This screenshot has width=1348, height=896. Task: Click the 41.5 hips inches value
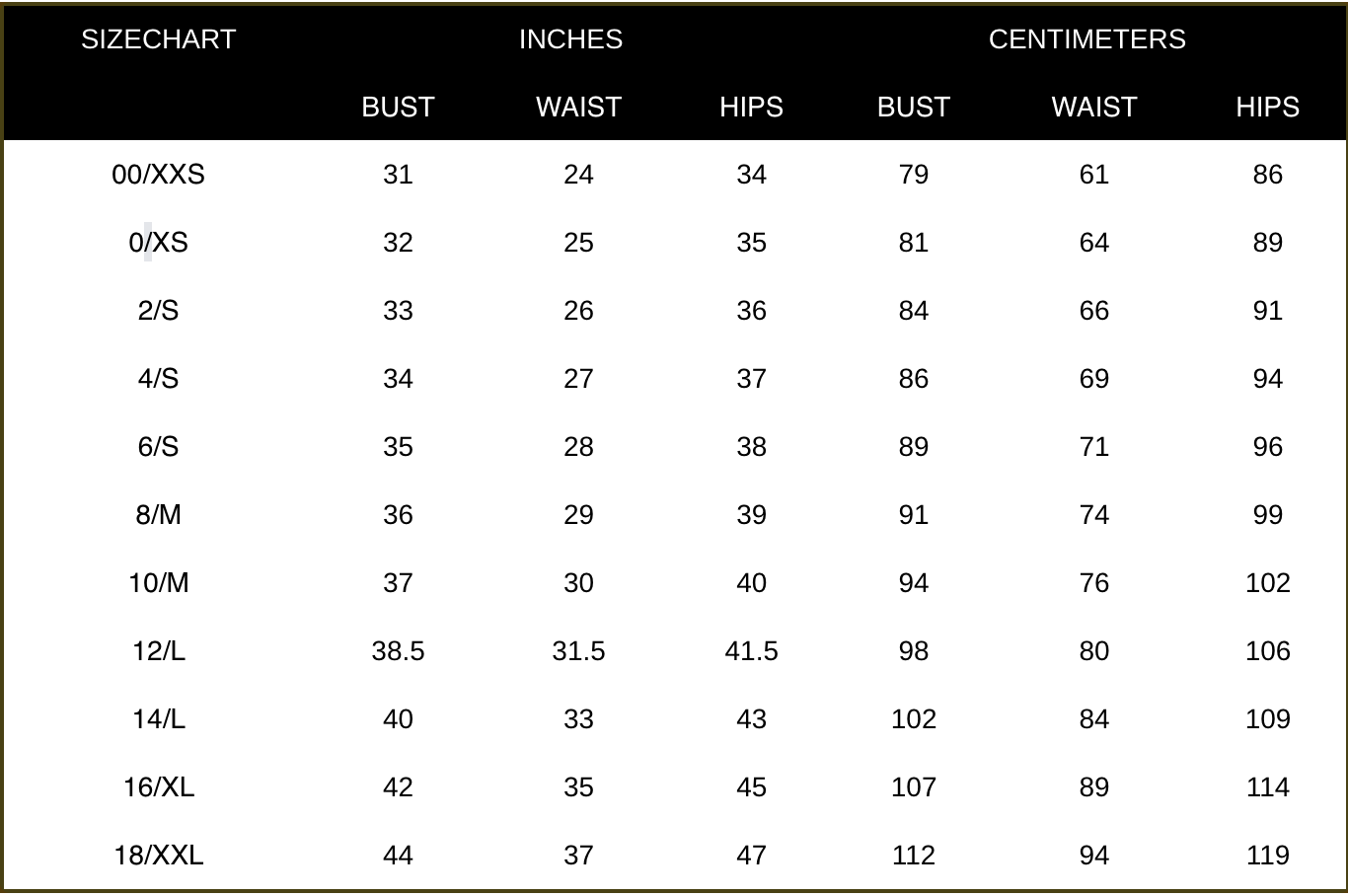point(751,651)
